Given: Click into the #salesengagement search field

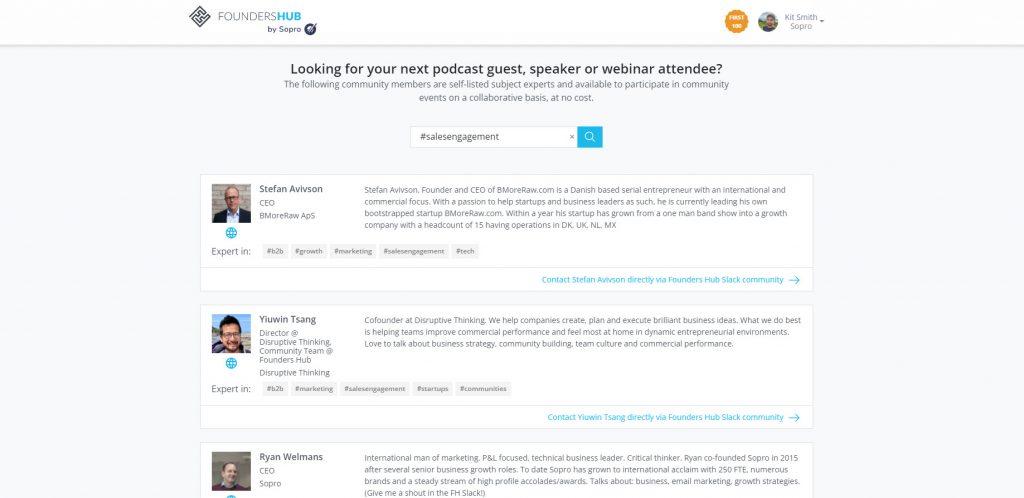Looking at the screenshot, I should (490, 137).
